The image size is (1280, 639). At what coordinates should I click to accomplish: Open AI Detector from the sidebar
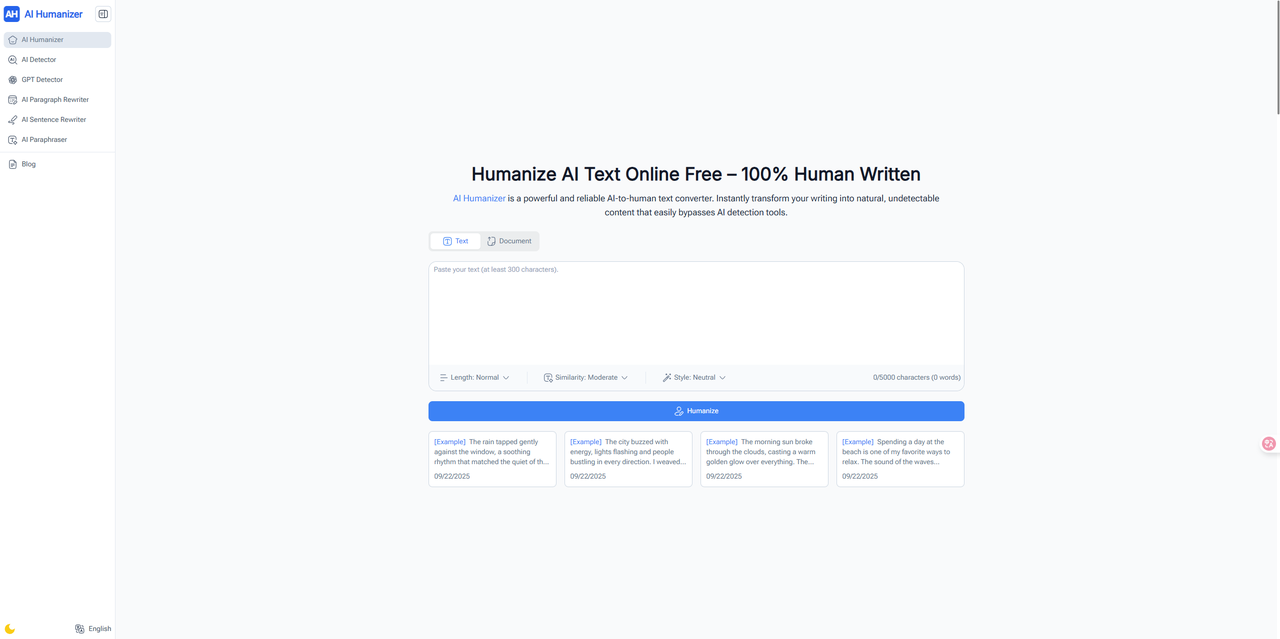coord(39,60)
